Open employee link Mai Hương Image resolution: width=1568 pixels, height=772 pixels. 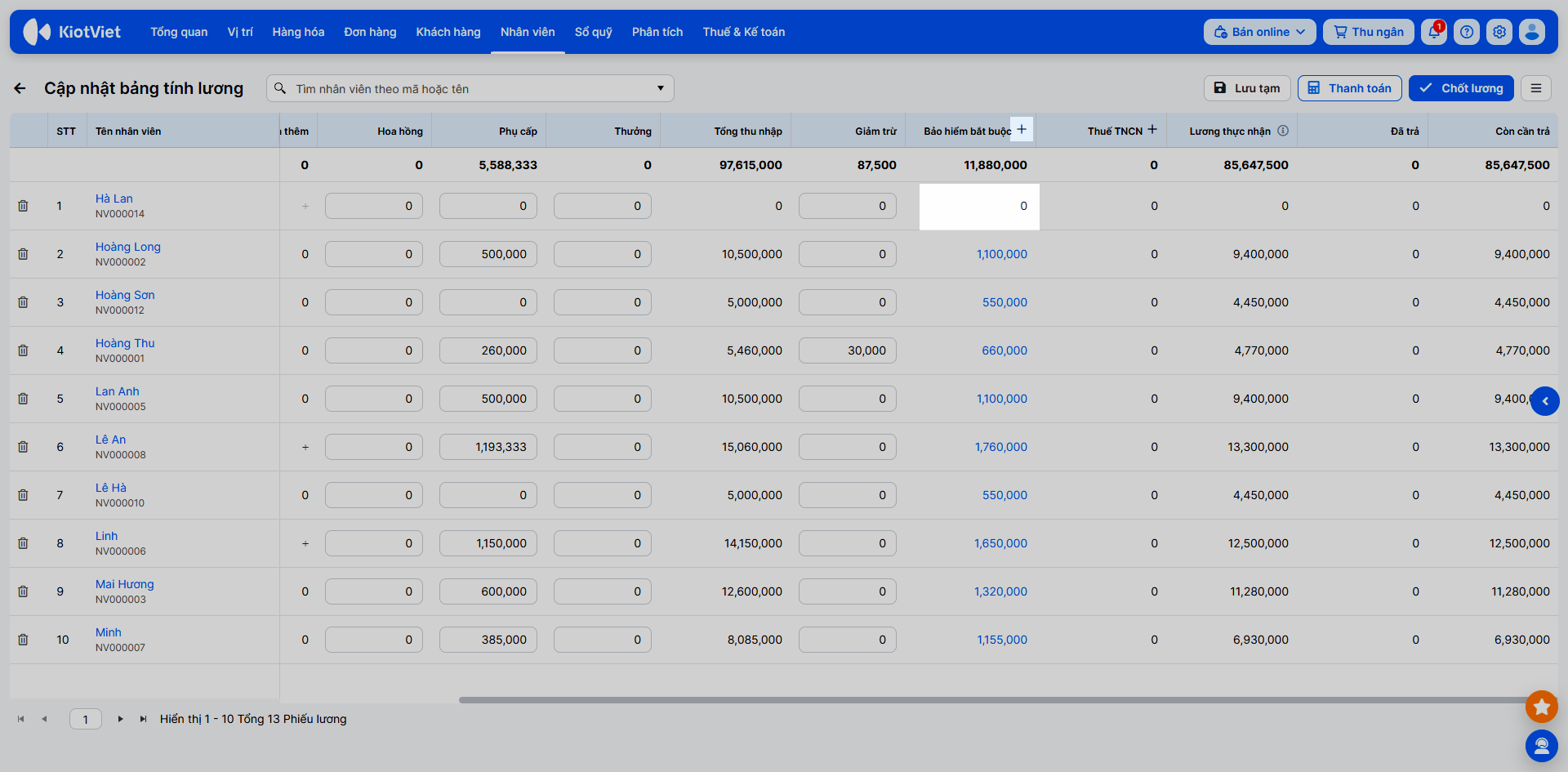pos(124,584)
